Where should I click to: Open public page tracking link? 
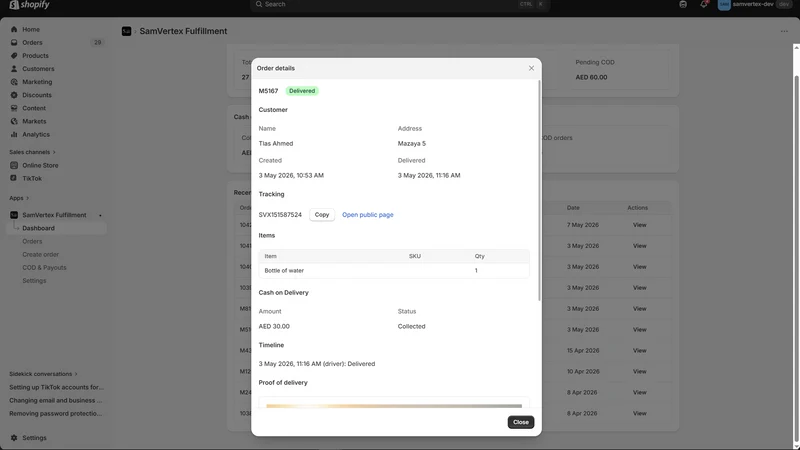368,215
